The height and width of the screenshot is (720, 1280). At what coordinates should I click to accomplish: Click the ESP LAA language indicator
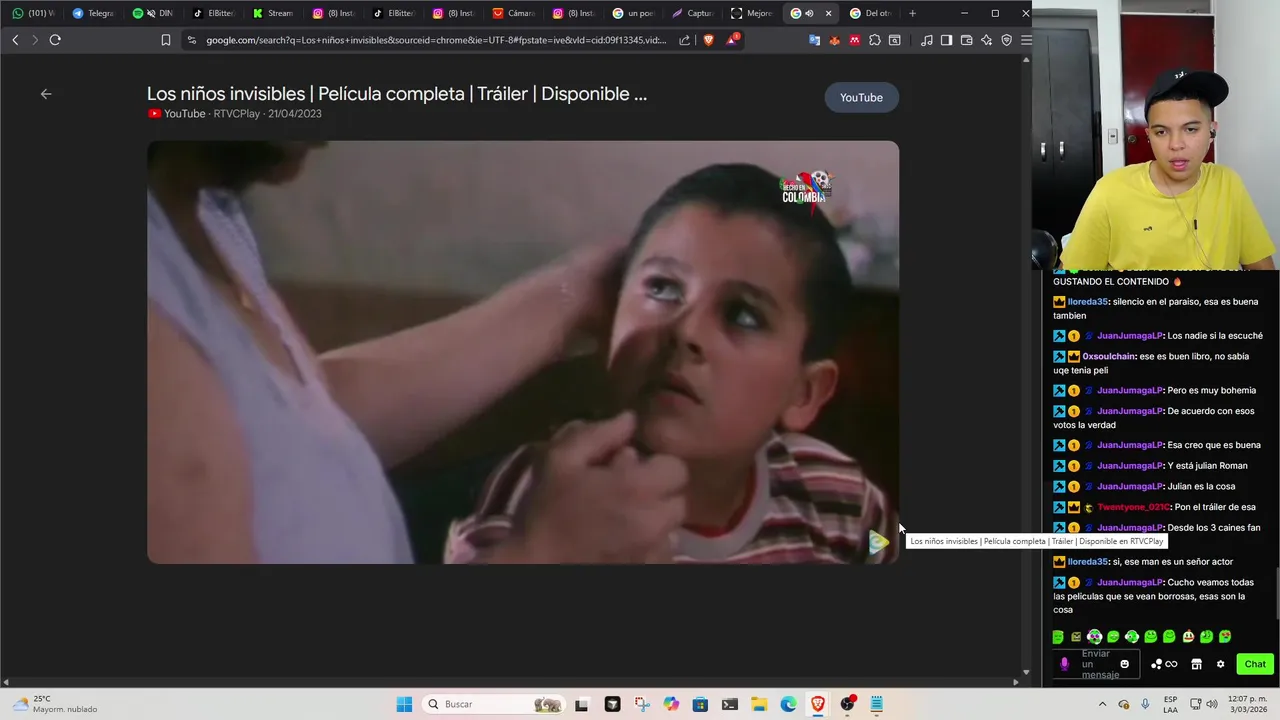[x=1171, y=704]
